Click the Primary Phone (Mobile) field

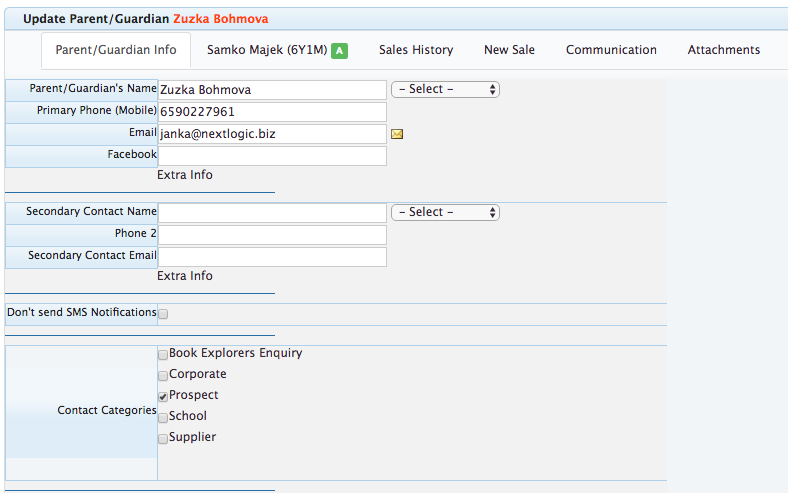coord(272,112)
